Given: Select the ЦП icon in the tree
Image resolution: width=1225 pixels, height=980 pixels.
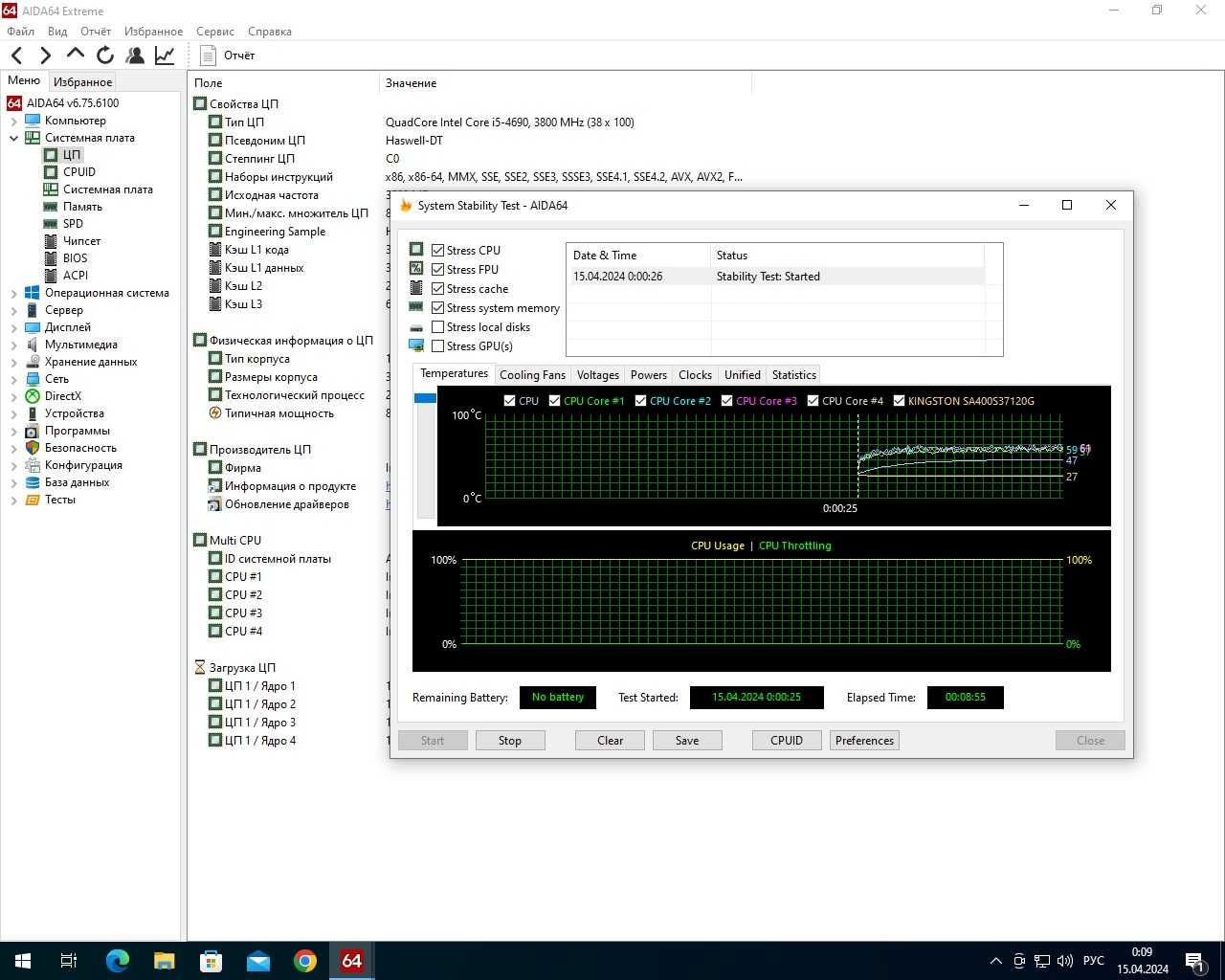Looking at the screenshot, I should click(x=51, y=155).
